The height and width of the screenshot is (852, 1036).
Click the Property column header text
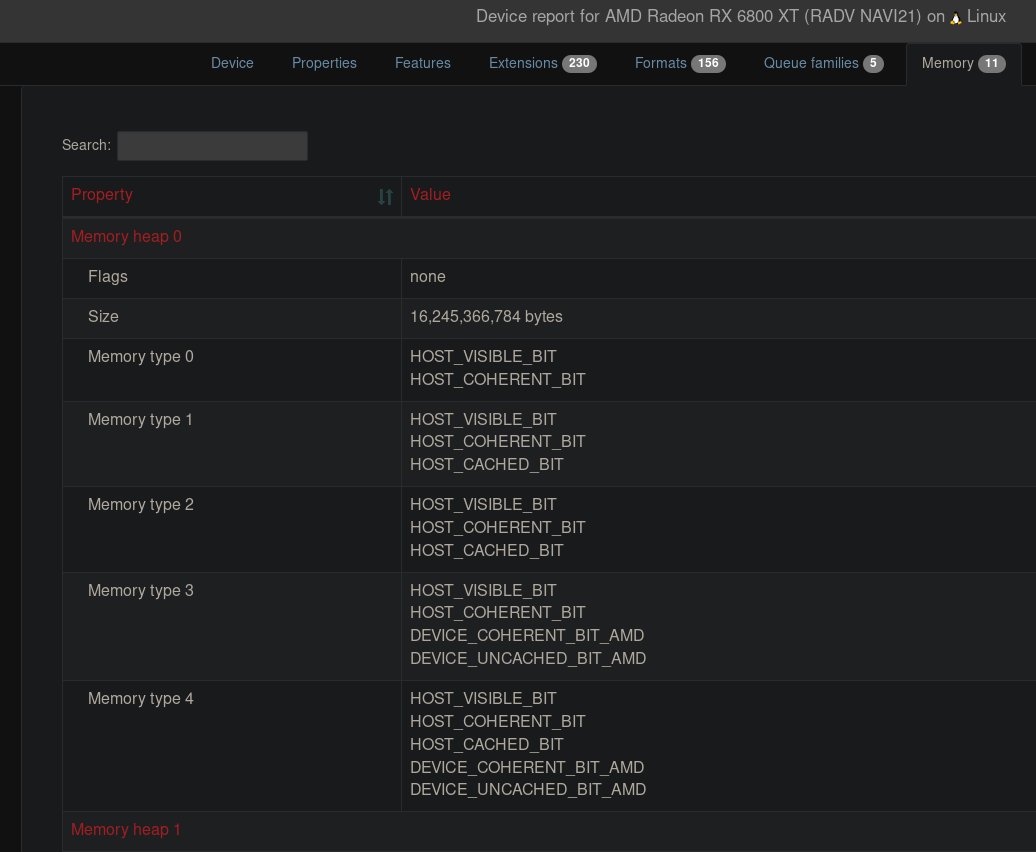102,195
